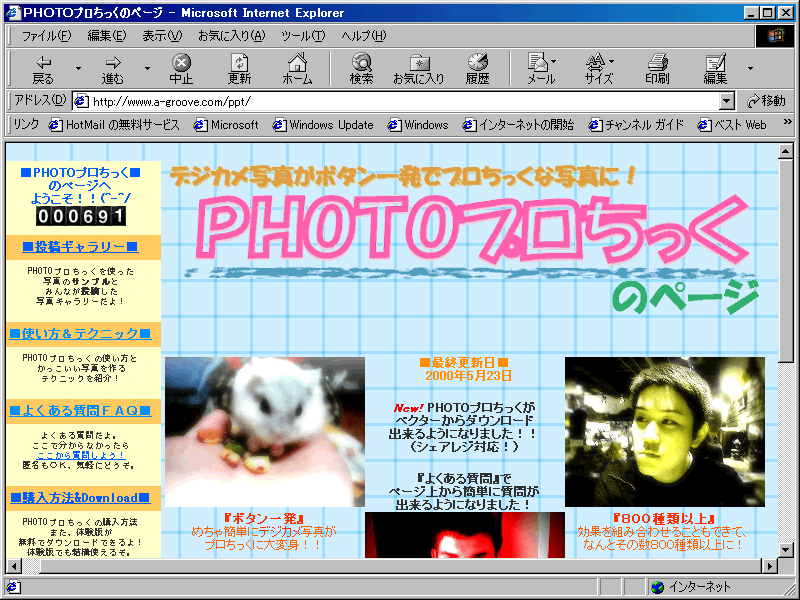Viewport: 800px width, 600px height.
Task: Click the Forward (進む) toolbar button
Action: click(112, 69)
